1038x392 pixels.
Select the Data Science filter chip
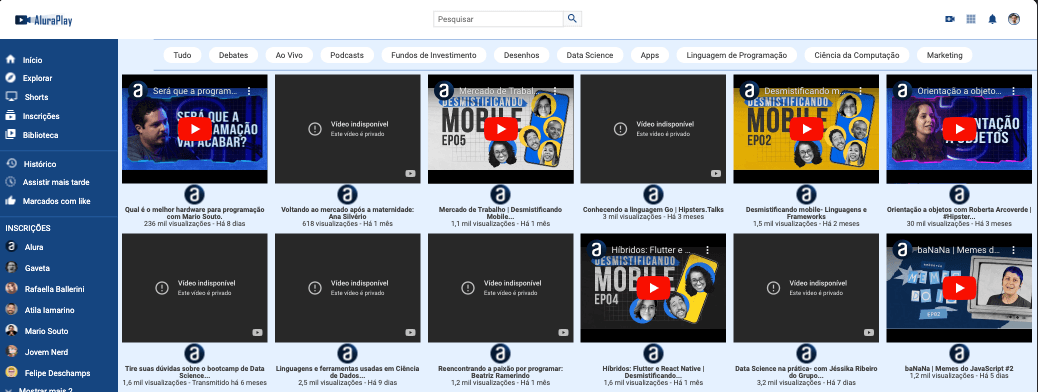point(590,55)
